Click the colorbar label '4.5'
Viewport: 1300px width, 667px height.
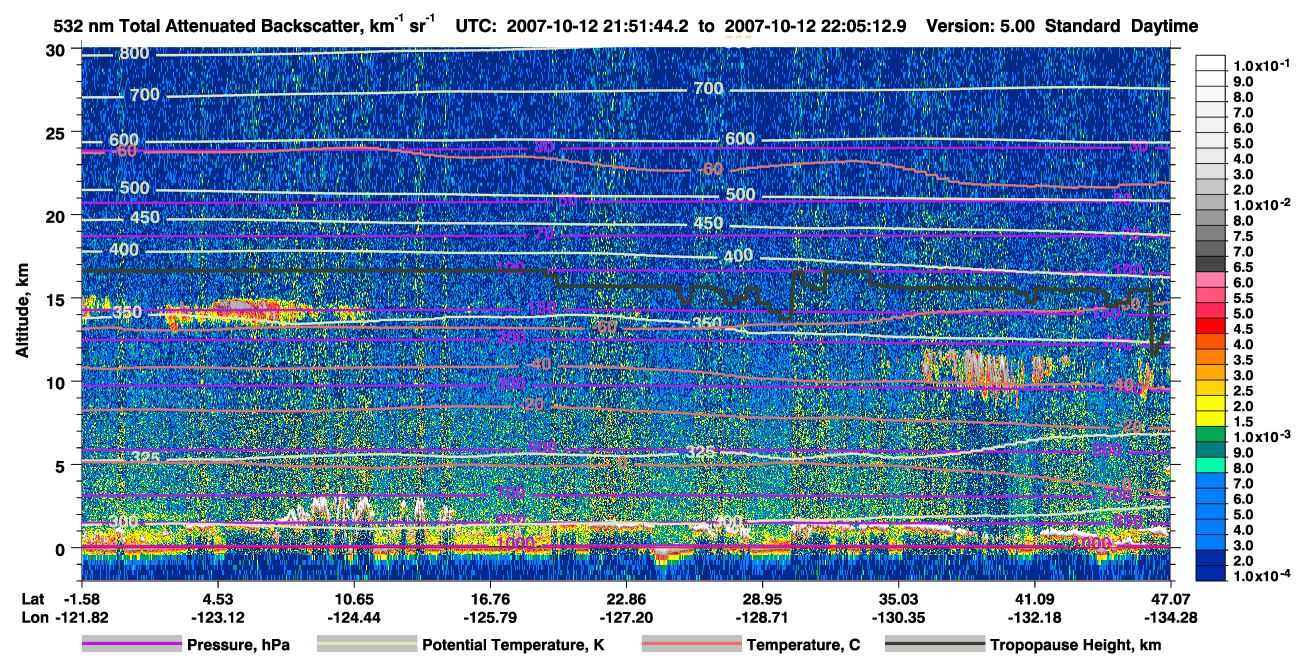(x=1244, y=329)
